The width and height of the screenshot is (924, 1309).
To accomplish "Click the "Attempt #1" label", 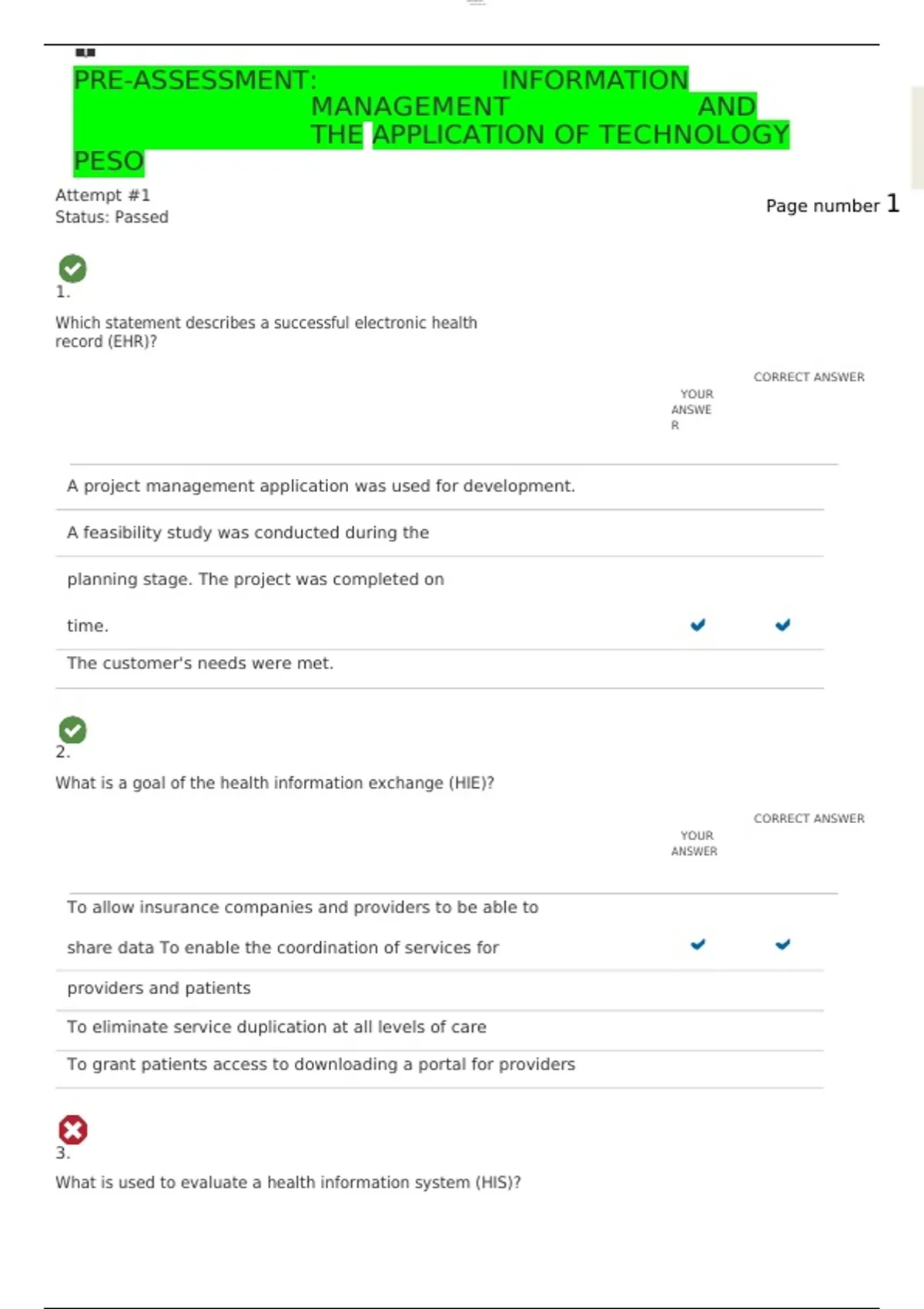I will tap(102, 196).
